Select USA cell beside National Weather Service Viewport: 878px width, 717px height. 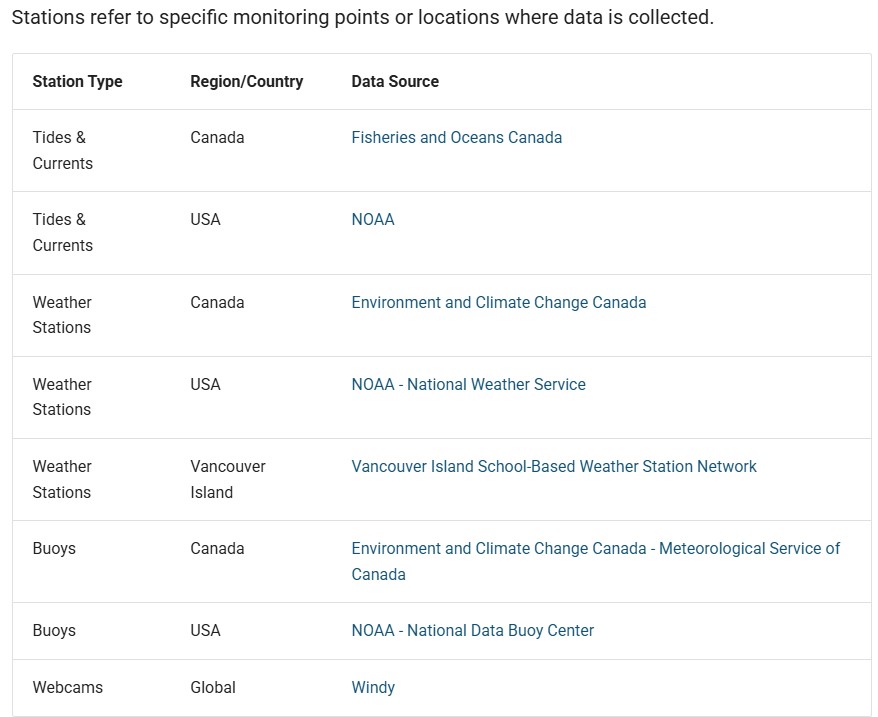(205, 384)
